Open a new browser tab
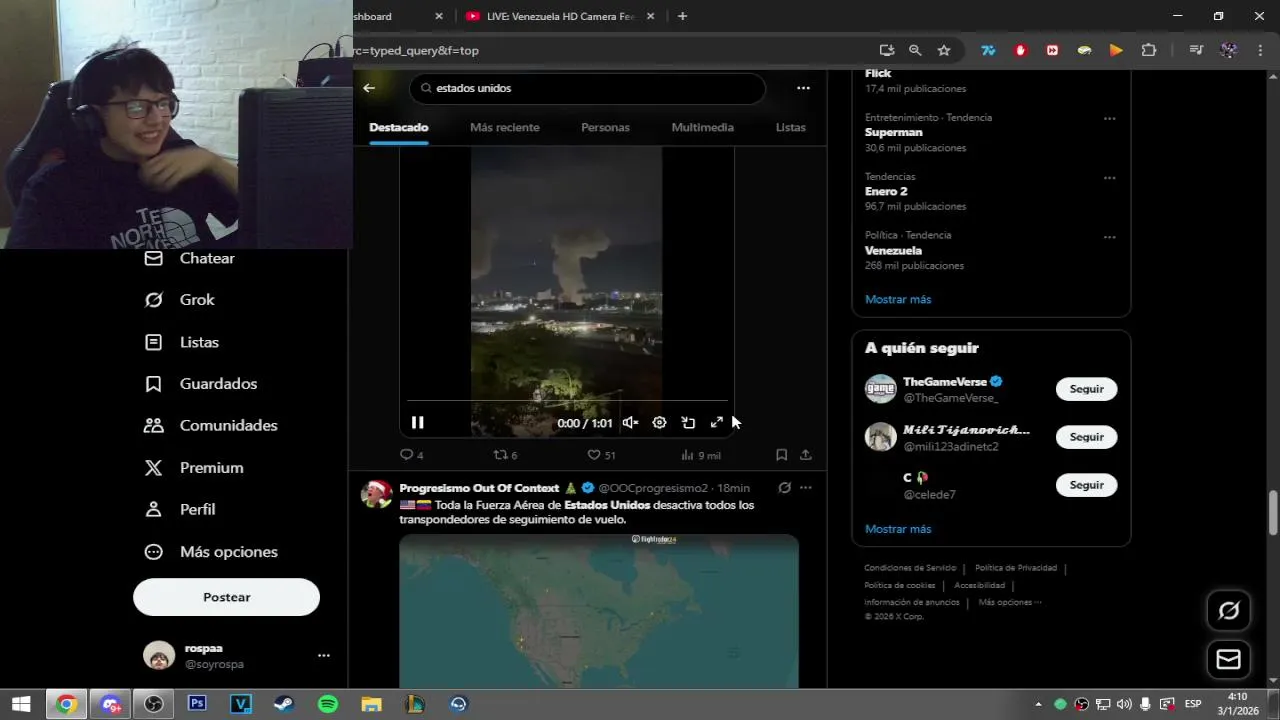Image resolution: width=1280 pixels, height=720 pixels. pos(682,16)
